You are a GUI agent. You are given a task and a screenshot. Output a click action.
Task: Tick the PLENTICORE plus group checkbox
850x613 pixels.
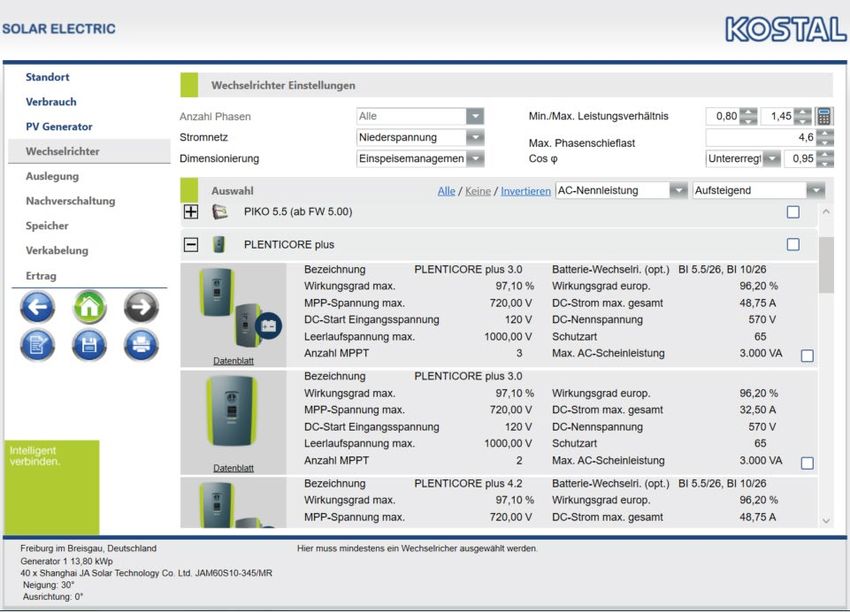[793, 244]
